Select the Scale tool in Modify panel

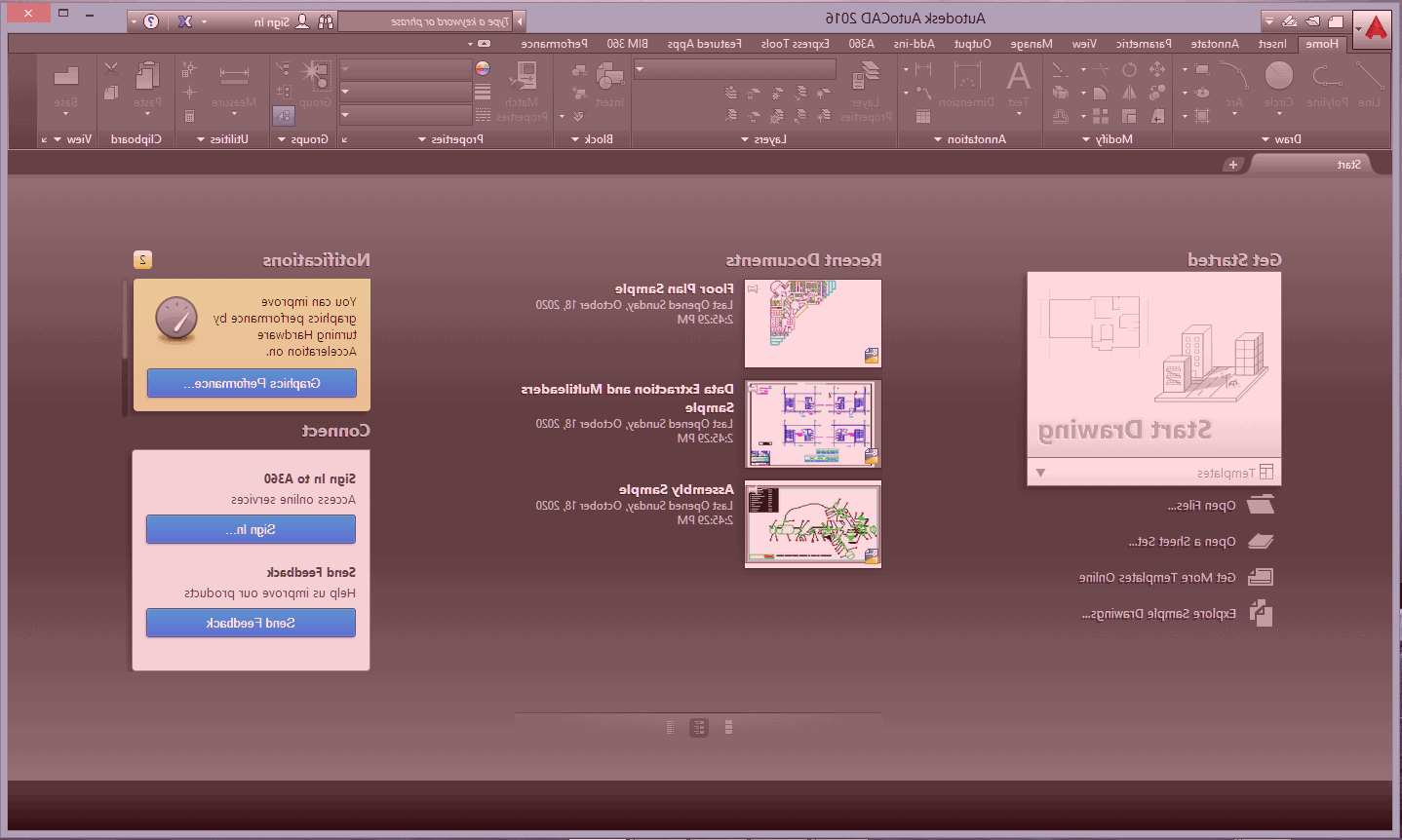(x=1129, y=116)
